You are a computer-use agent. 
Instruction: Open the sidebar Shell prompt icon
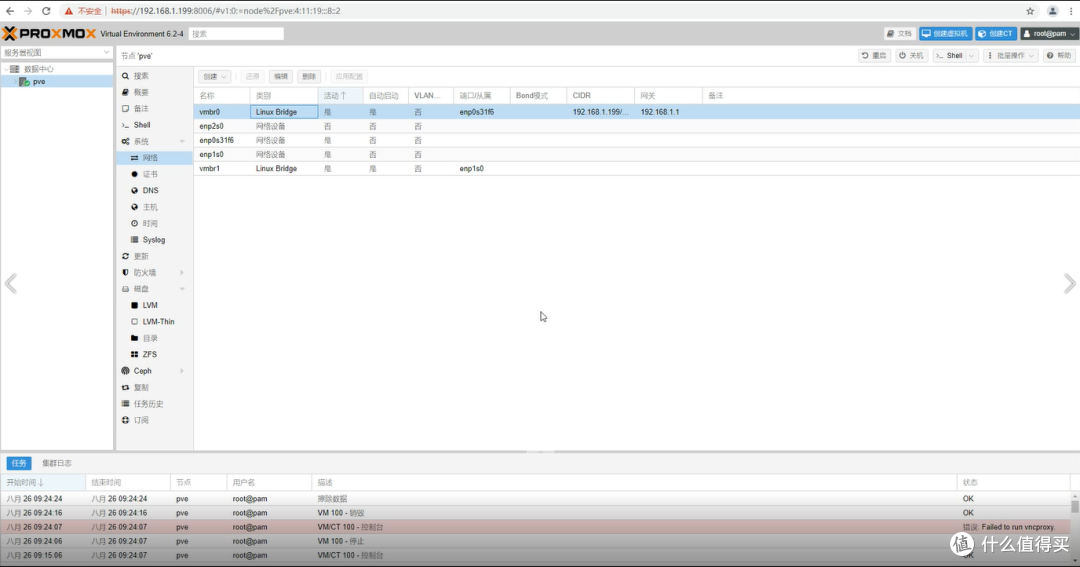(x=125, y=125)
